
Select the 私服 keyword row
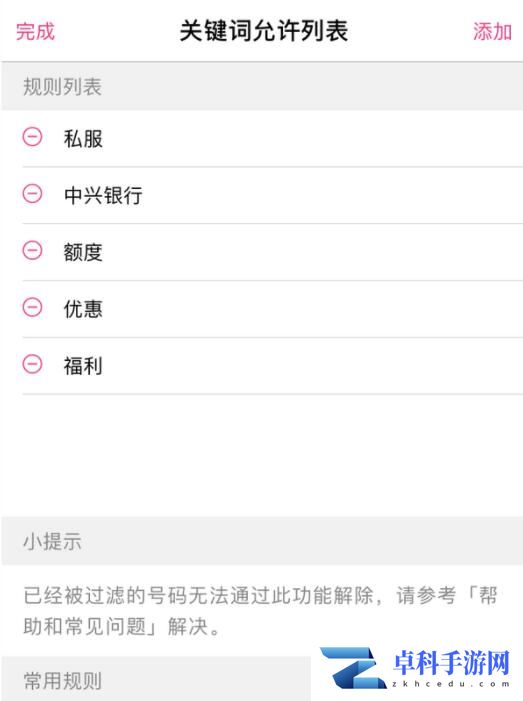[x=262, y=139]
